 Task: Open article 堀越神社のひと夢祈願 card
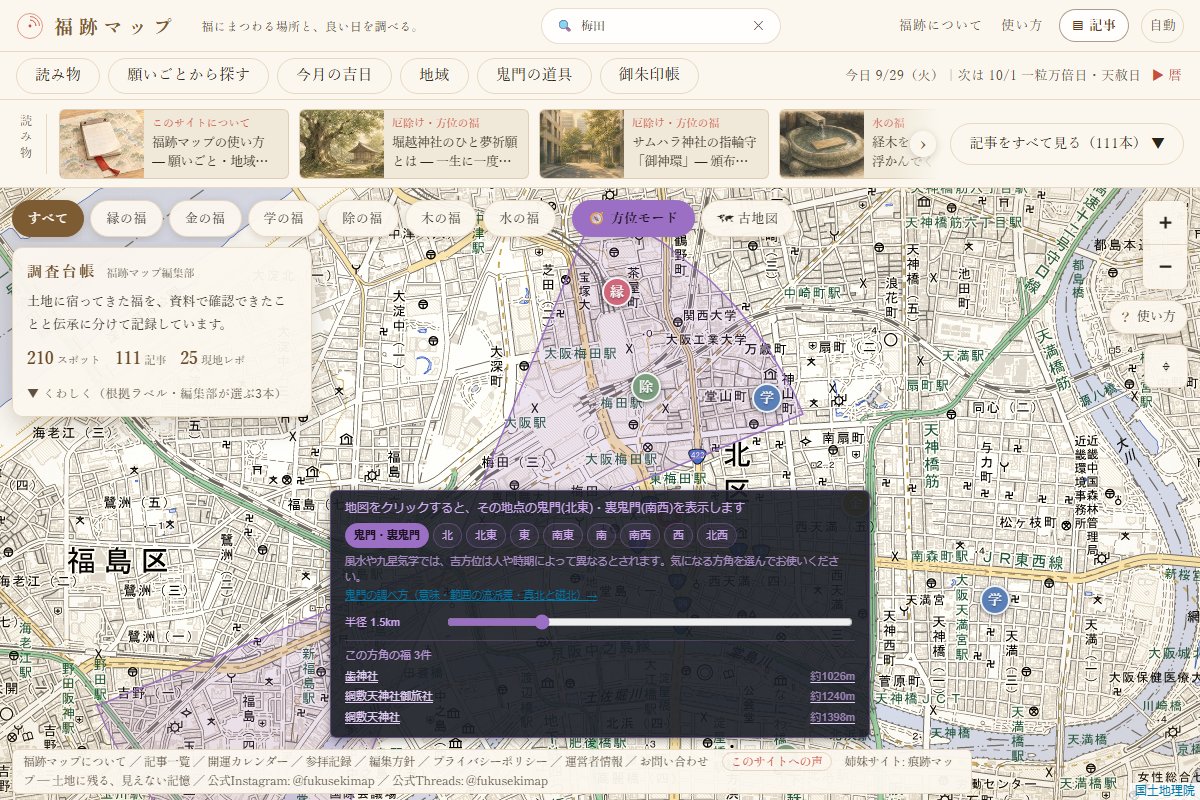(414, 144)
